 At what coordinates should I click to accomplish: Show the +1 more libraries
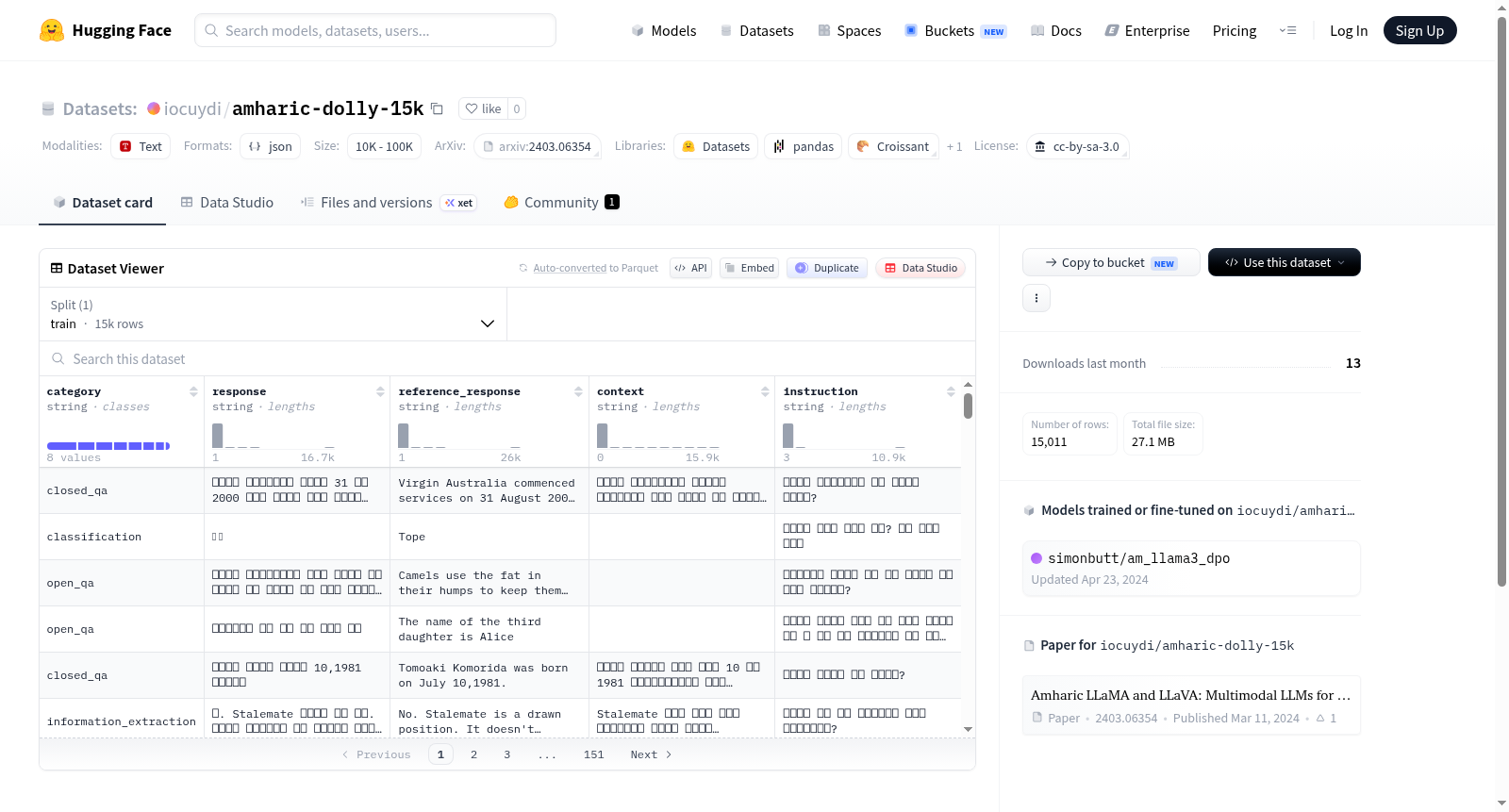954,146
